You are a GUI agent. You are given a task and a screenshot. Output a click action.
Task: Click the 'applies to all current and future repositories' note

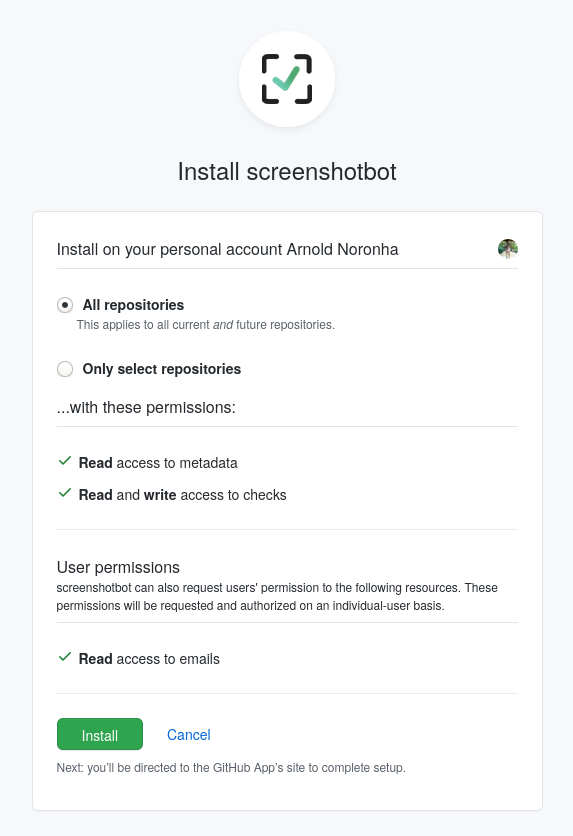click(206, 325)
